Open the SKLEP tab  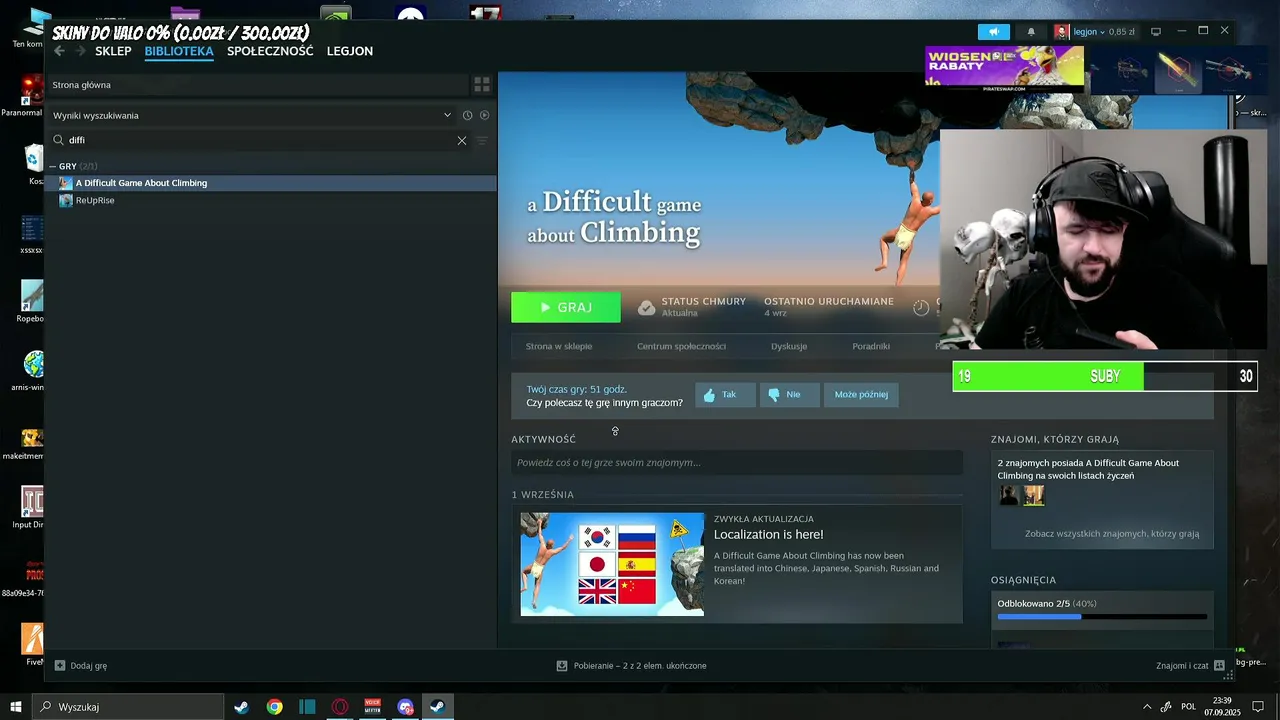click(x=113, y=51)
